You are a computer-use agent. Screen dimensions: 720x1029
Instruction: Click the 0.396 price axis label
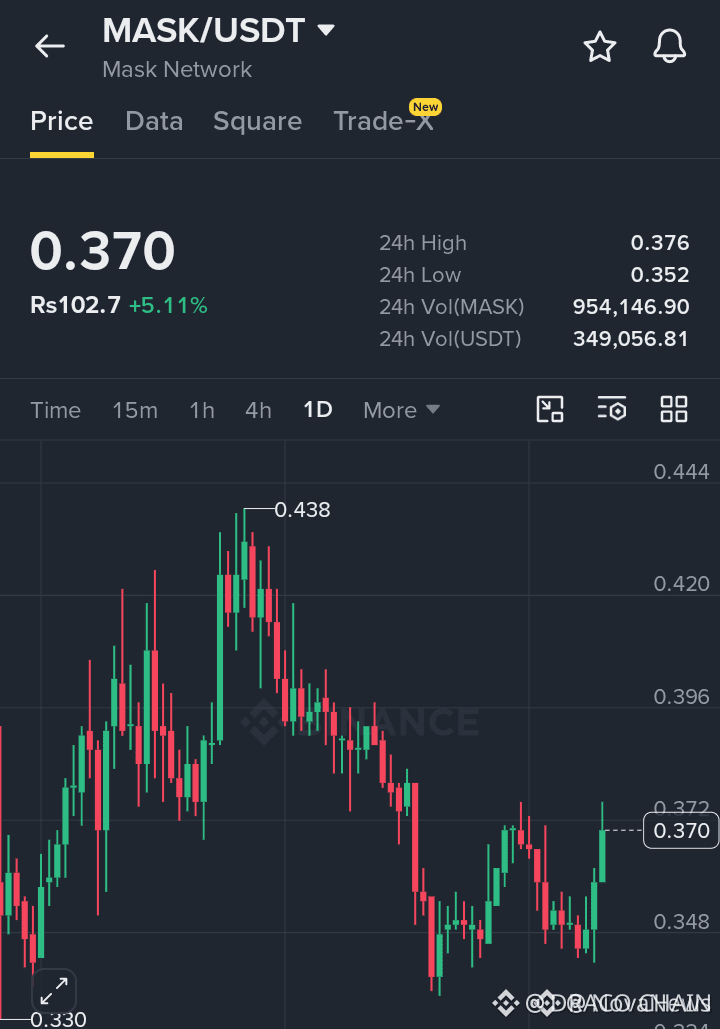[x=681, y=696]
